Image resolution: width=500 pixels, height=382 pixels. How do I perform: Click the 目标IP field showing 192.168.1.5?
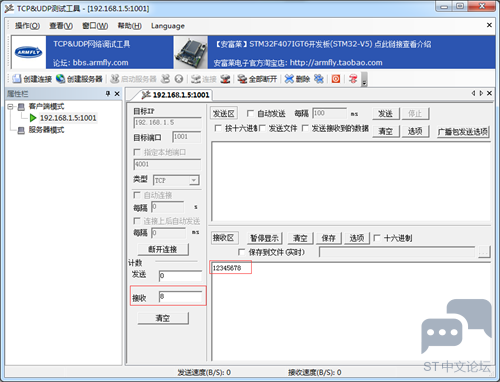tap(167, 123)
